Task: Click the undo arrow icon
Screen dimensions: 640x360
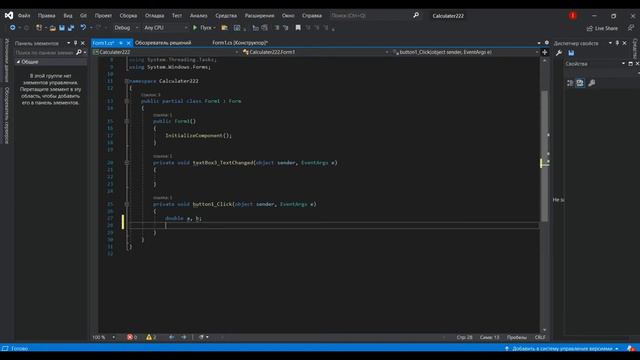Action: (x=83, y=28)
